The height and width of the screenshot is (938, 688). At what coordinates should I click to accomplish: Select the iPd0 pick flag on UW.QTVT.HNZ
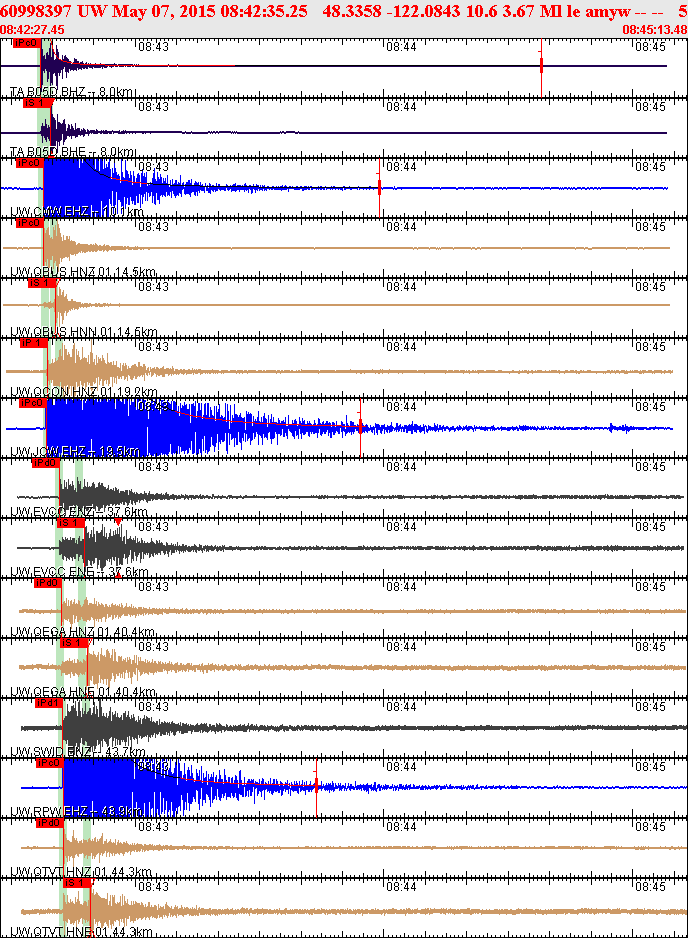[x=49, y=823]
